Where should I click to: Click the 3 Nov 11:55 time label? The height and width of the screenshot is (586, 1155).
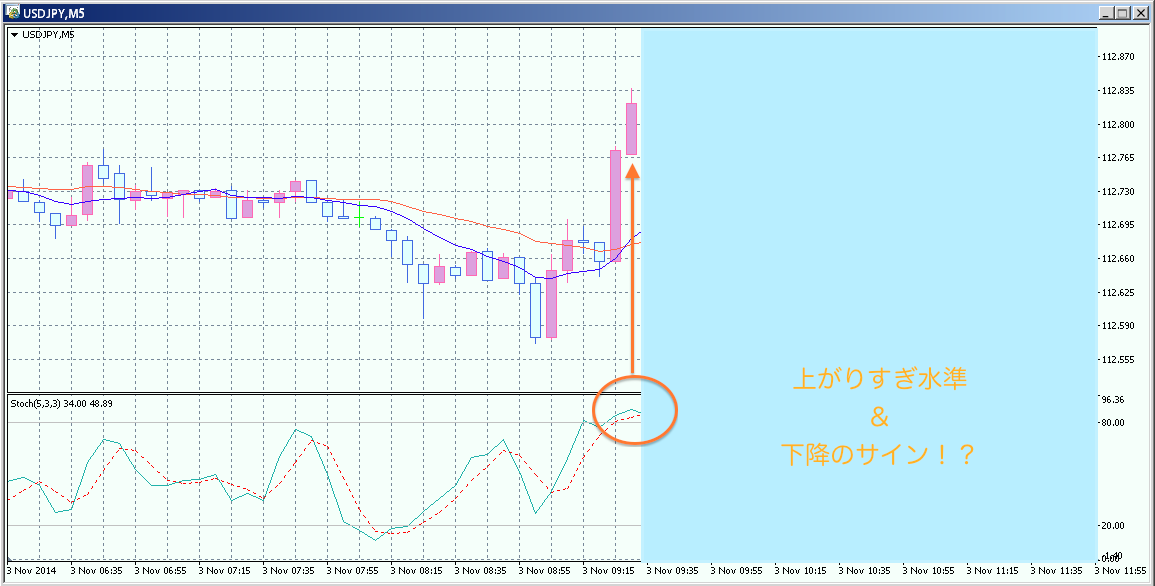point(1123,571)
